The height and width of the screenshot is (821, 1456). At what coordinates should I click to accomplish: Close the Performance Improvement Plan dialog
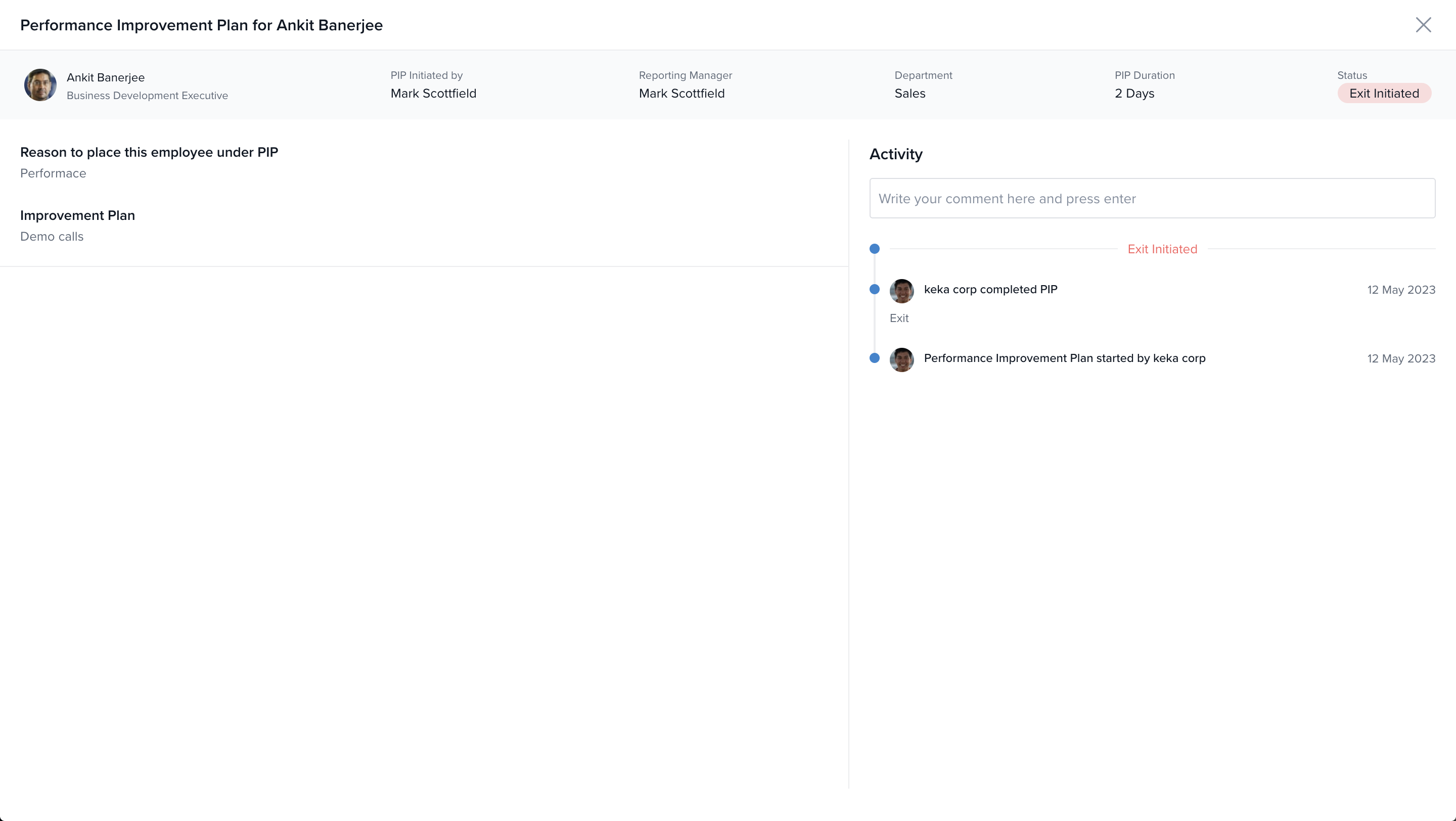coord(1423,25)
